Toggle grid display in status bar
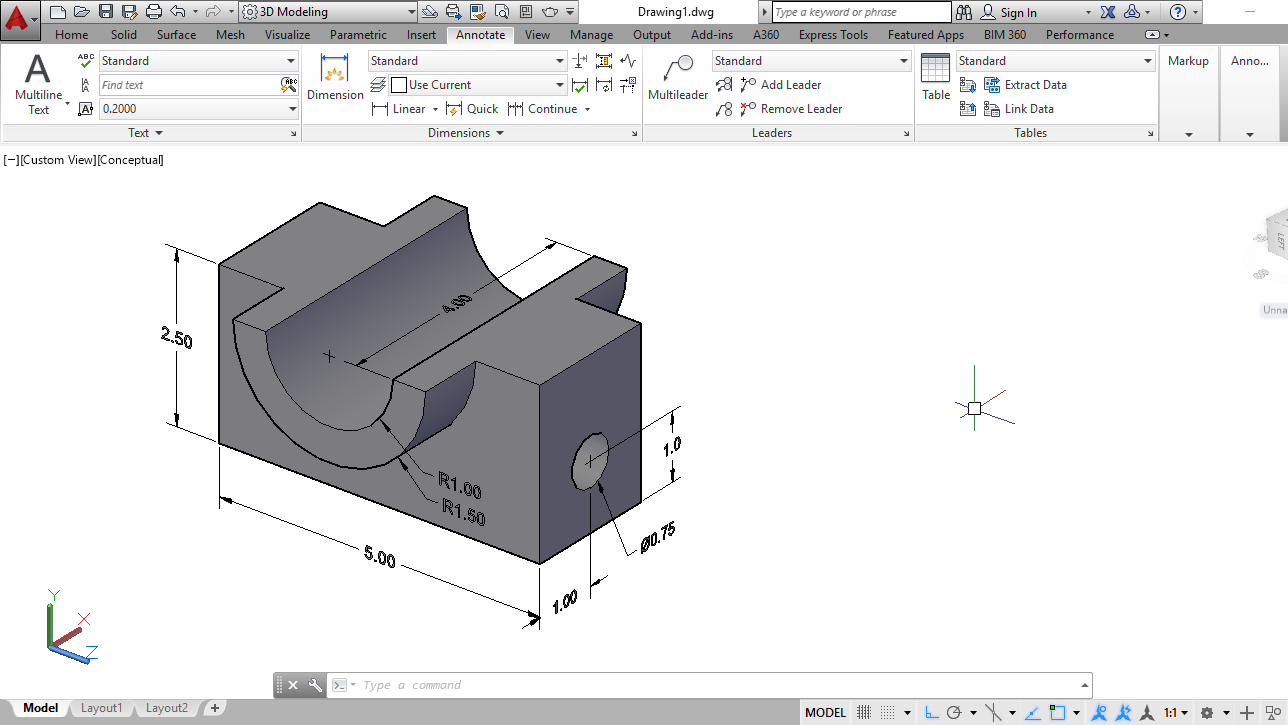This screenshot has height=725, width=1288. pyautogui.click(x=864, y=713)
